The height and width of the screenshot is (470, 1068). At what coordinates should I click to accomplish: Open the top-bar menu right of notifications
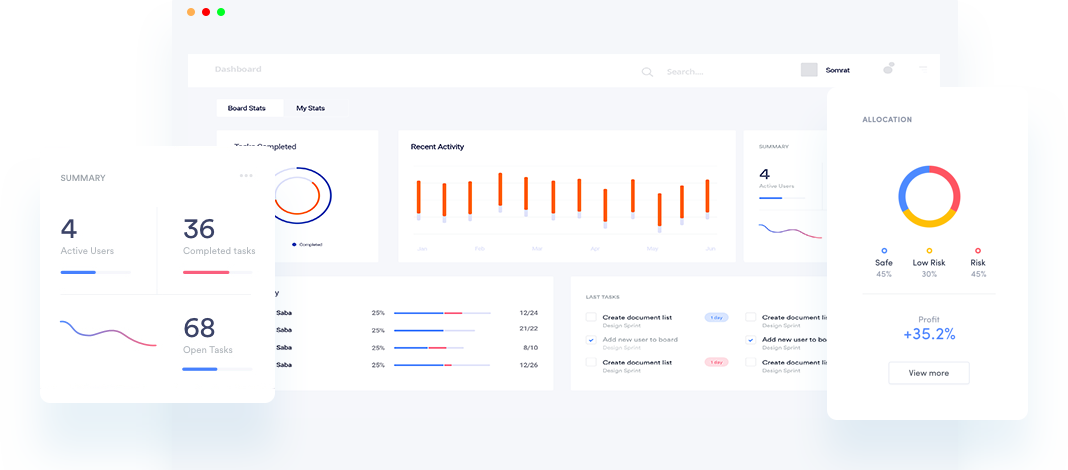[x=923, y=68]
